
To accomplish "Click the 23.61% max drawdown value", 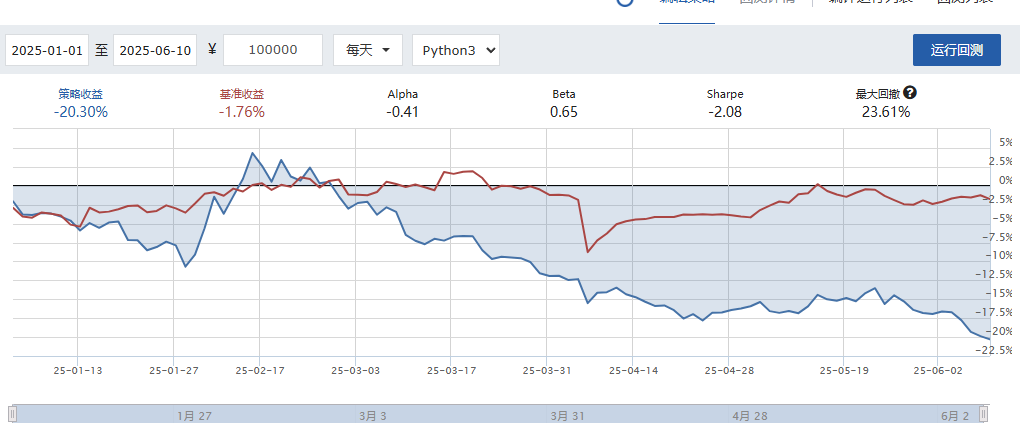I will point(885,112).
